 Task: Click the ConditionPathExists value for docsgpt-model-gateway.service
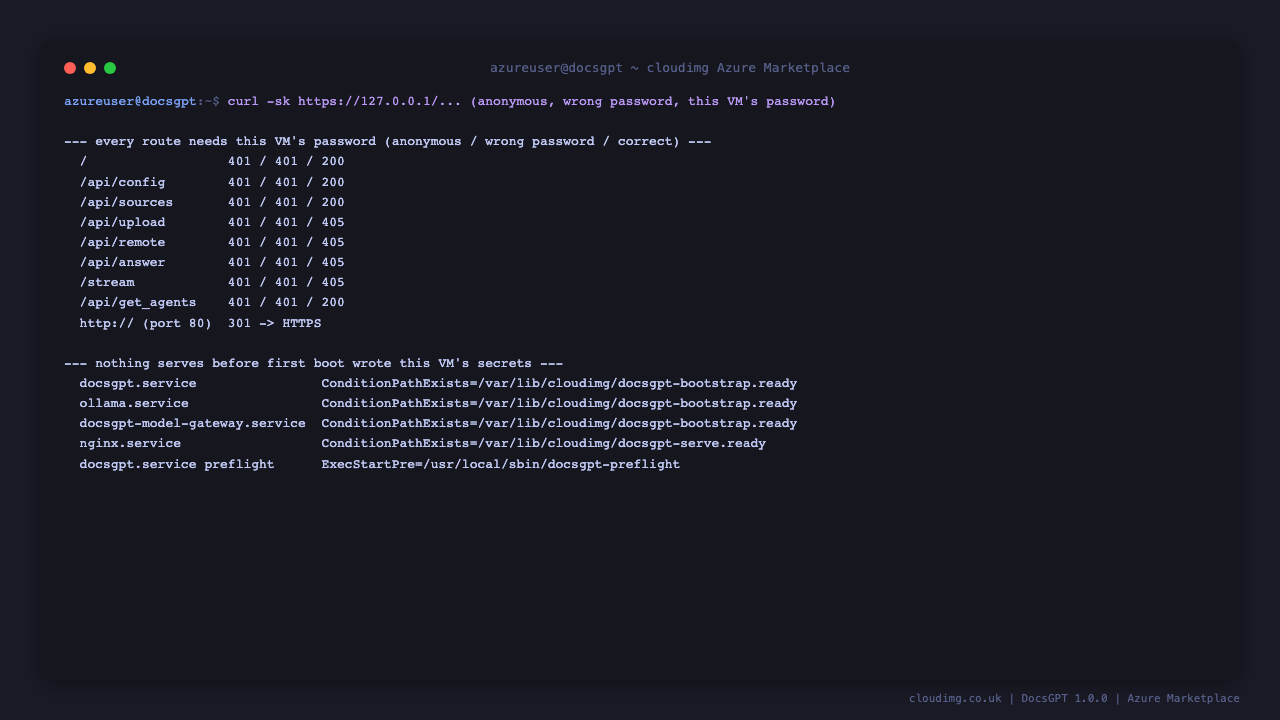(x=559, y=423)
